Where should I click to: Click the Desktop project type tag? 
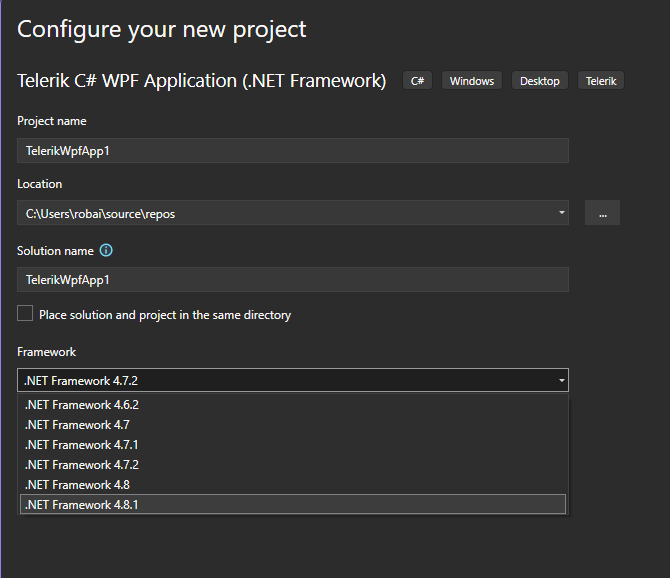point(540,81)
